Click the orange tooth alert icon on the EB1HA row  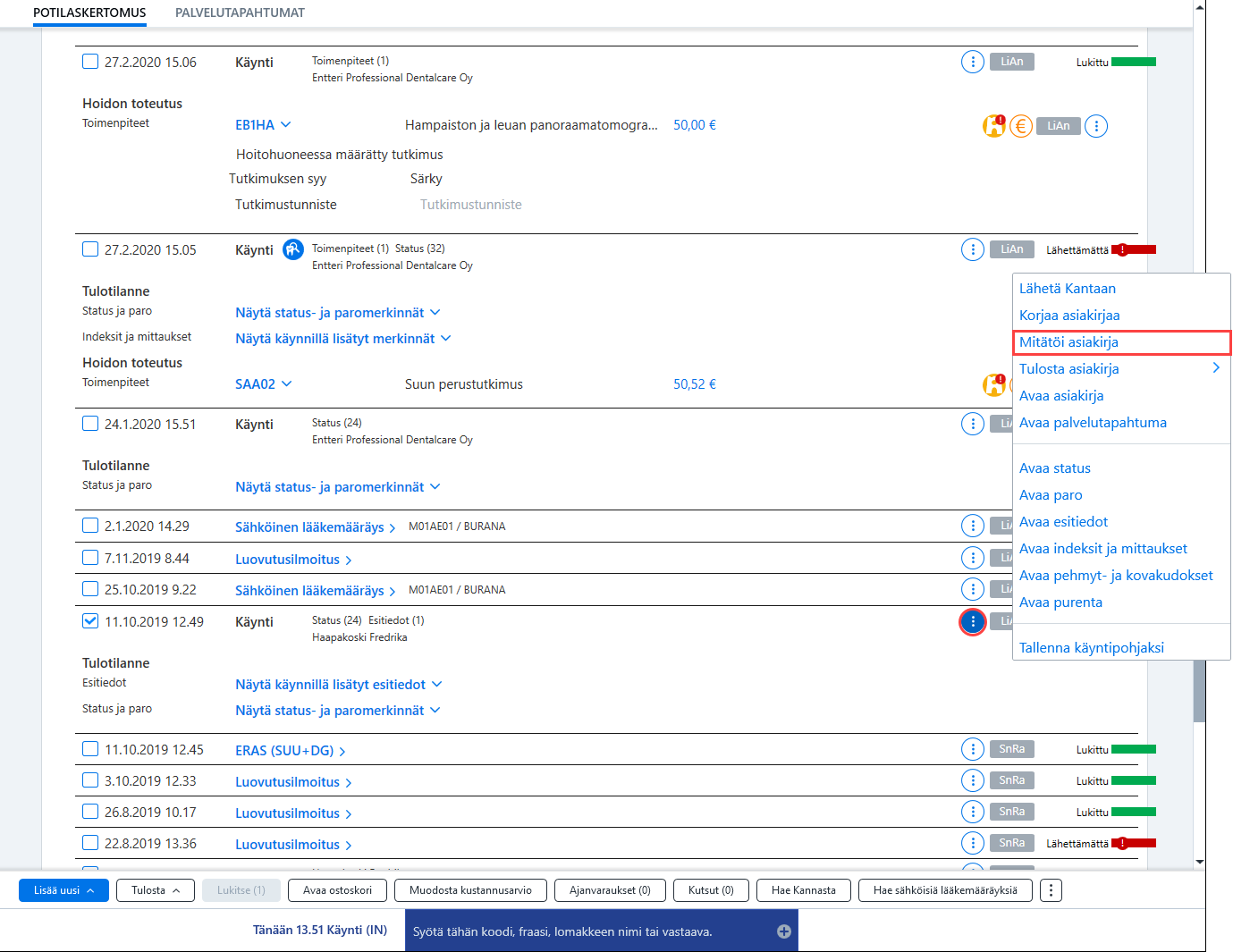pyautogui.click(x=994, y=126)
